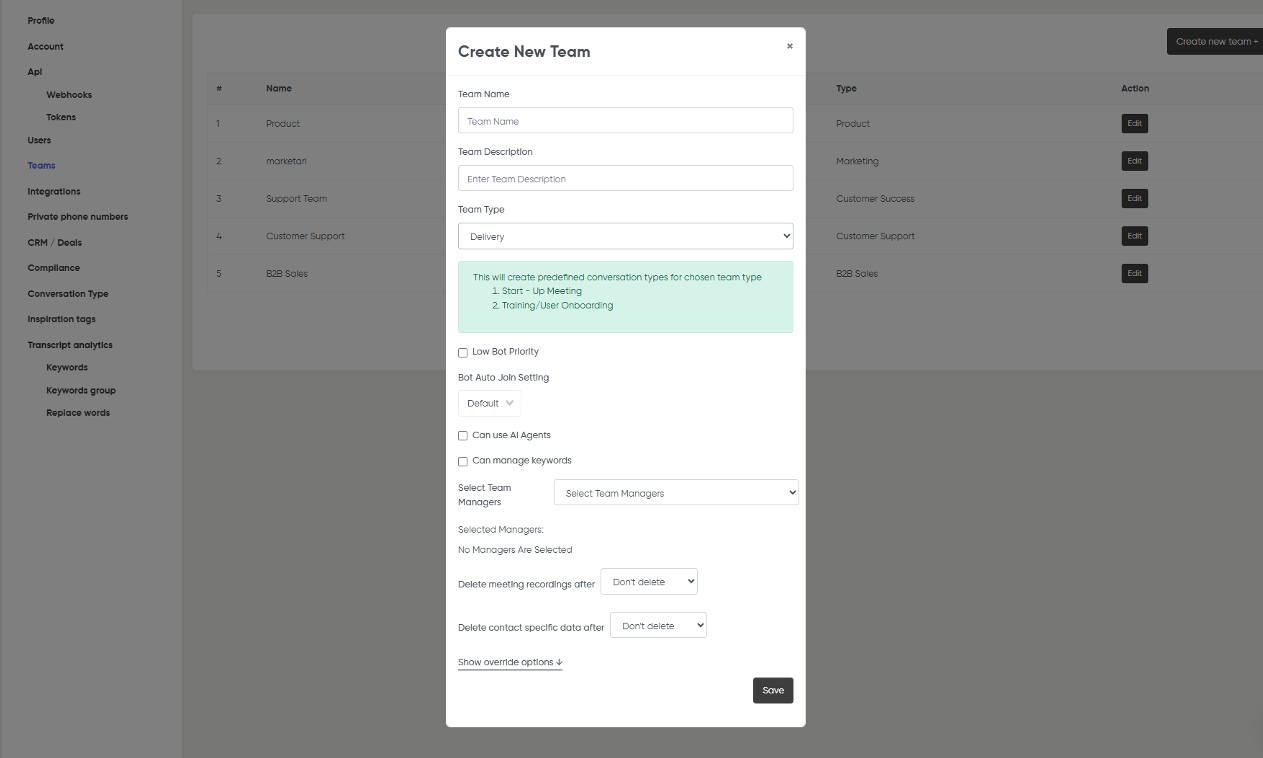Edit the Product team row

coord(1134,124)
